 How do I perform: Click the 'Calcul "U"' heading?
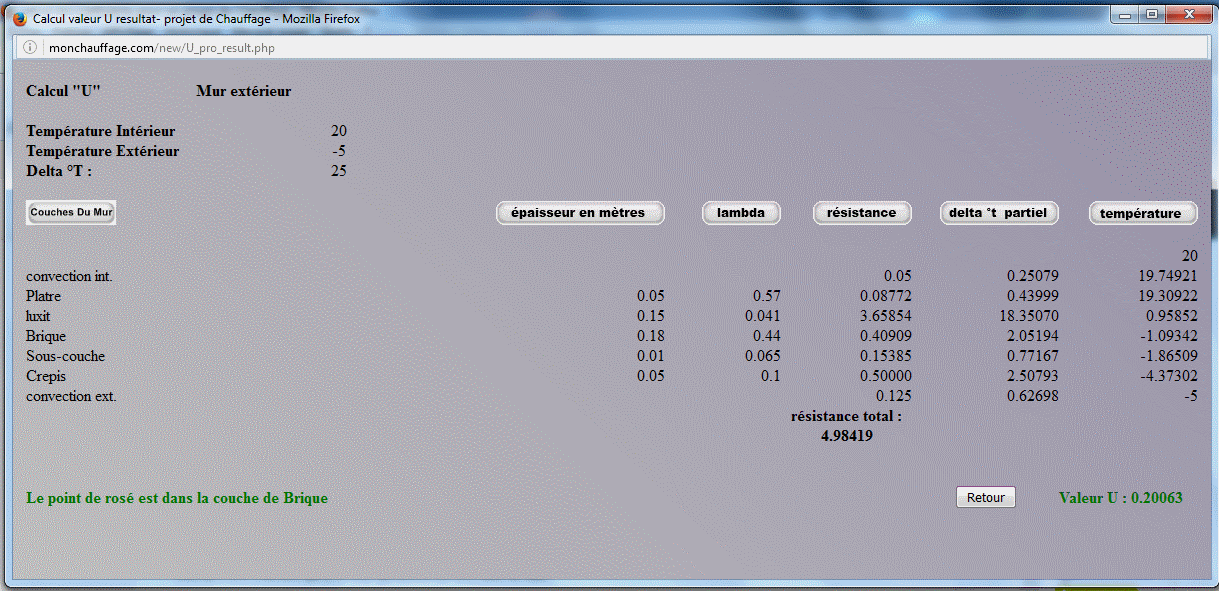[63, 91]
